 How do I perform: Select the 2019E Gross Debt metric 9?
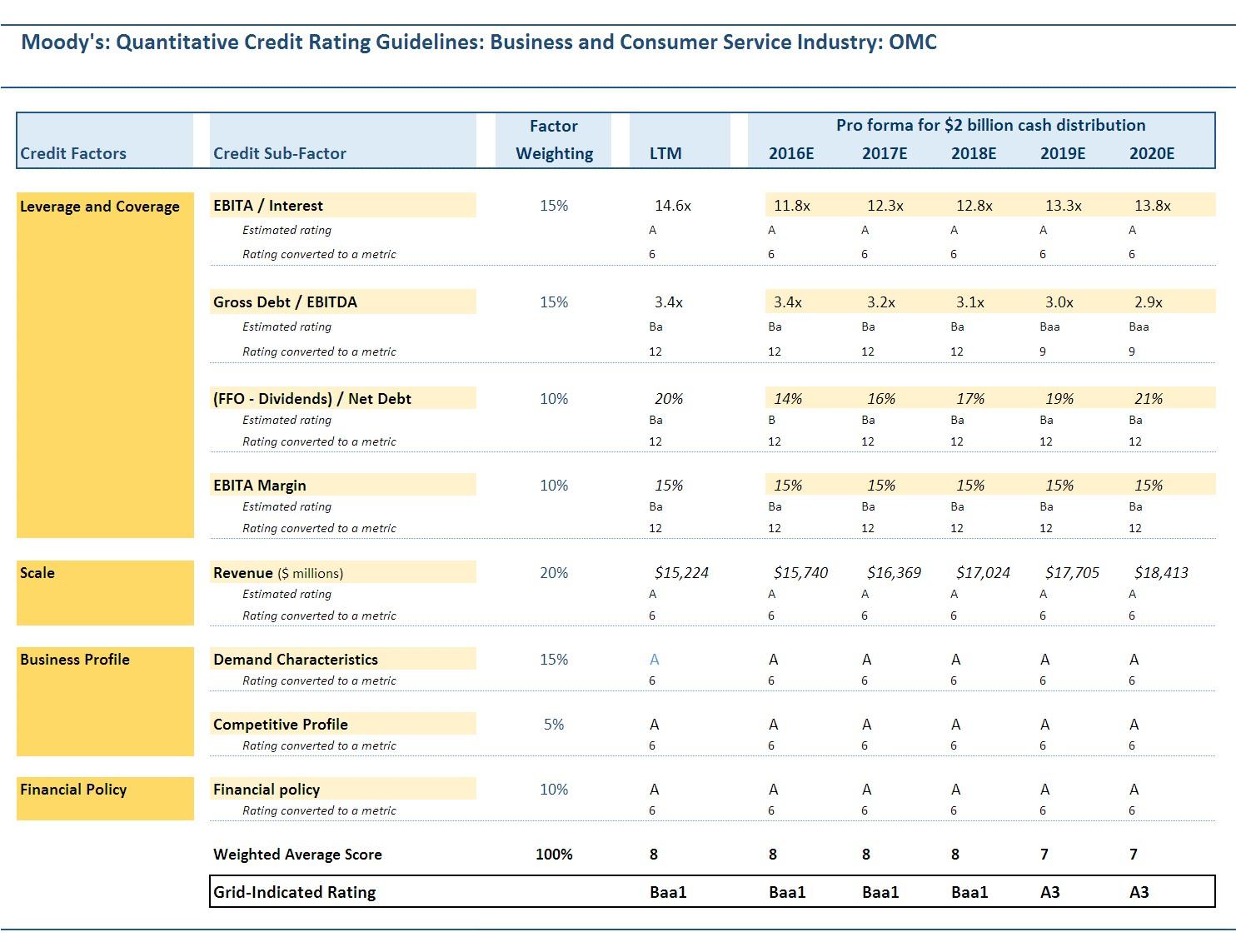1043,351
